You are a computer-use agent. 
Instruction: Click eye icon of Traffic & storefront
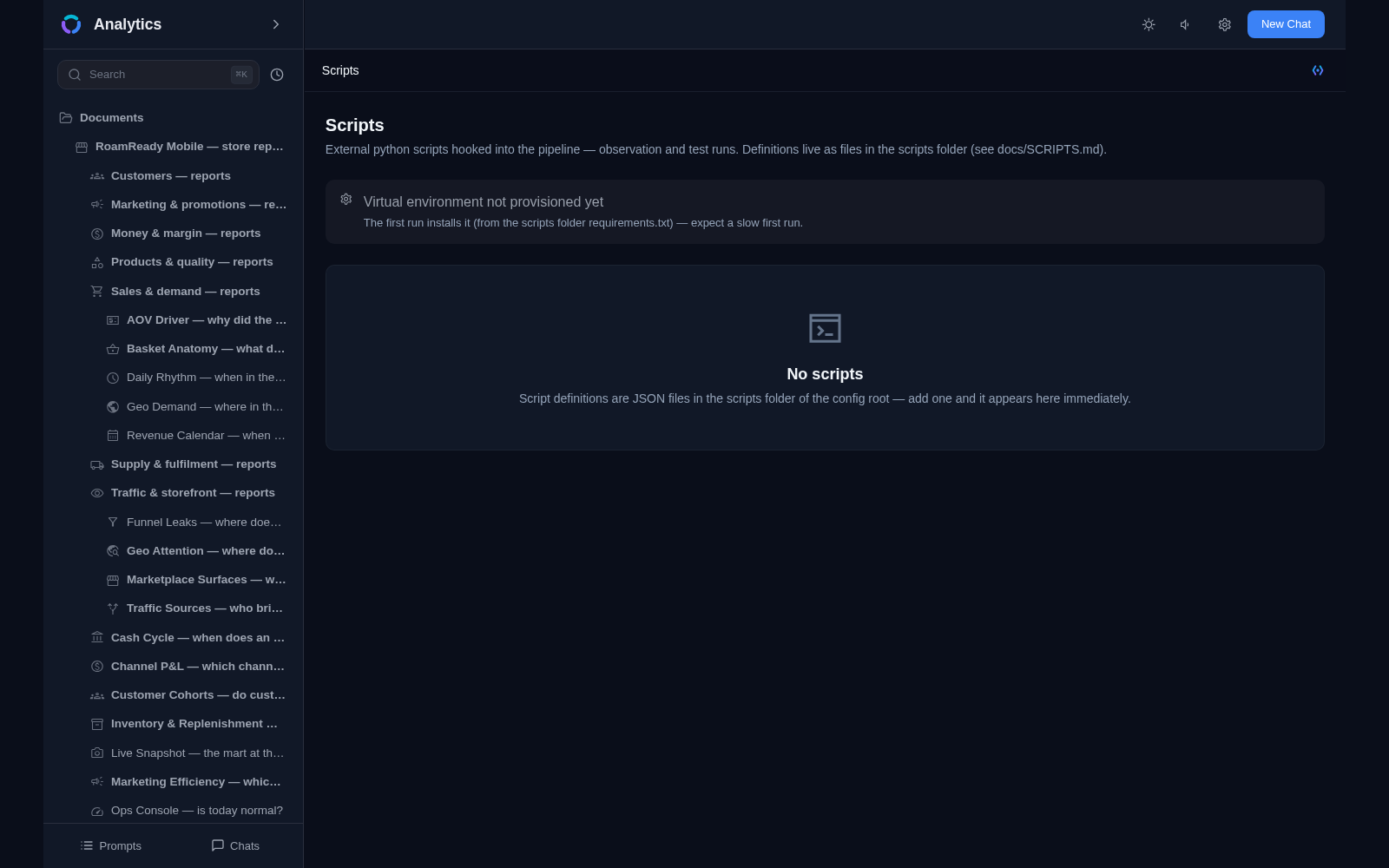pyautogui.click(x=97, y=493)
